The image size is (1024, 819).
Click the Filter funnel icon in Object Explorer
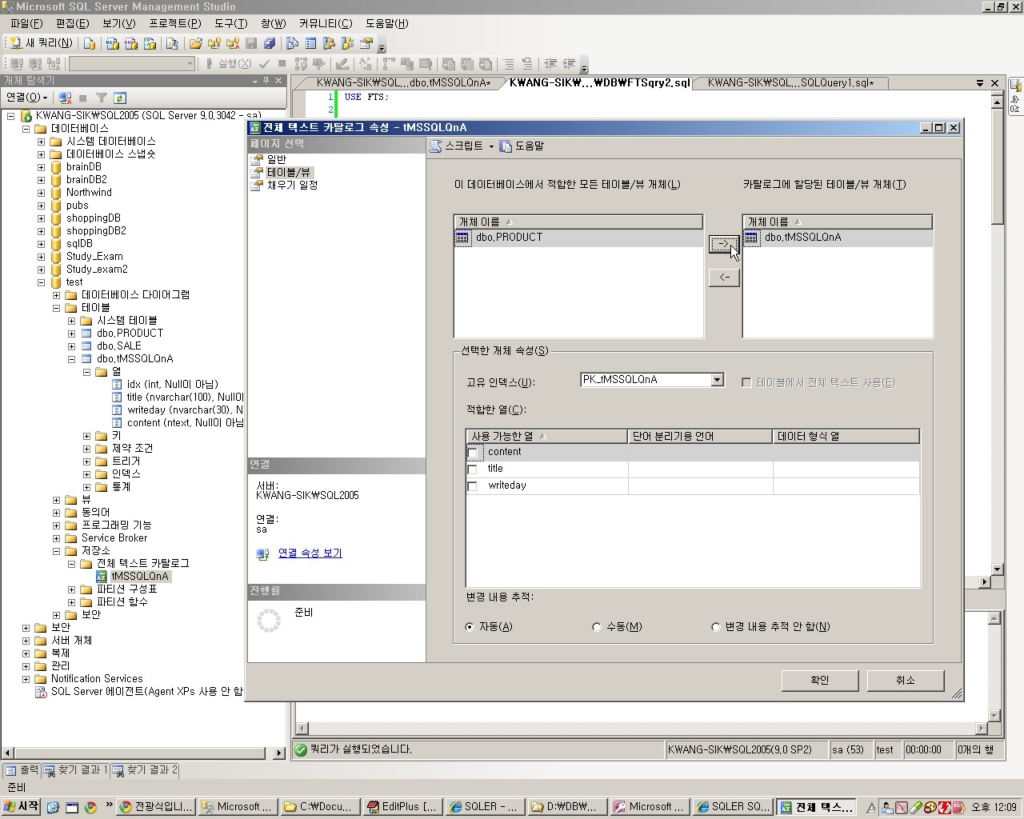tap(101, 98)
